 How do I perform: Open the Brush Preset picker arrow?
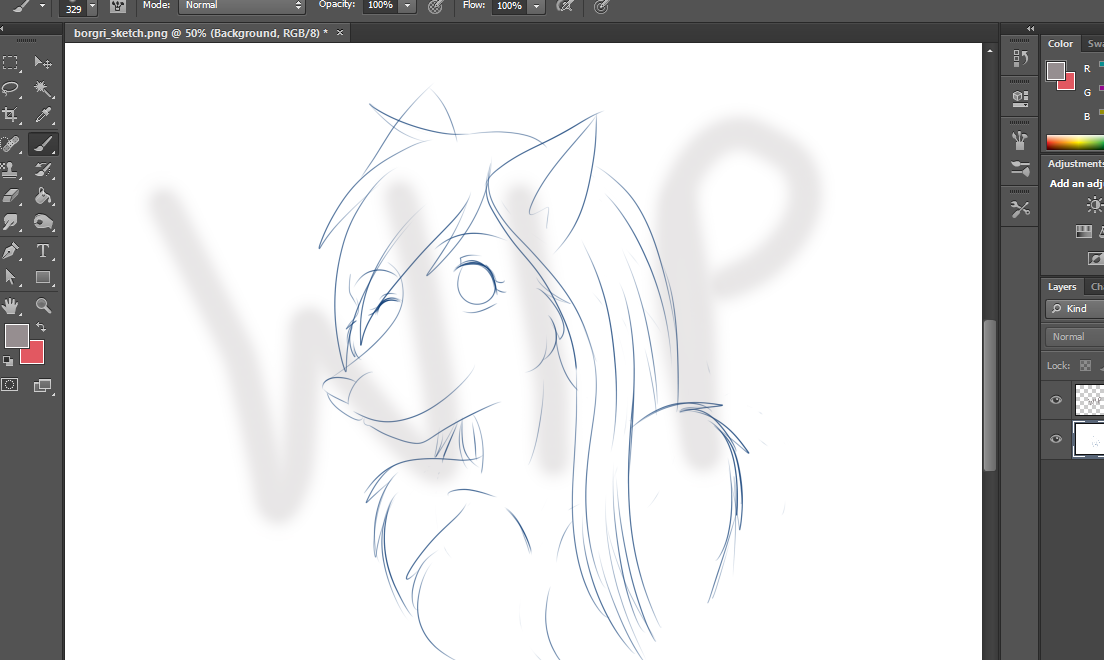(x=92, y=7)
